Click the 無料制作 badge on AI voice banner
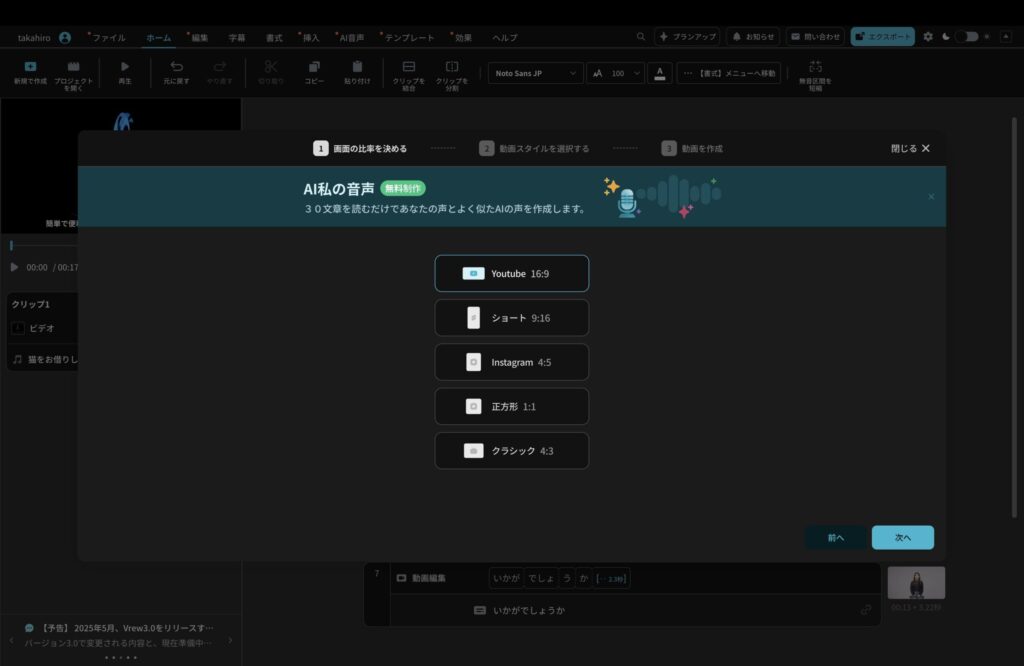1024x666 pixels. click(x=403, y=188)
